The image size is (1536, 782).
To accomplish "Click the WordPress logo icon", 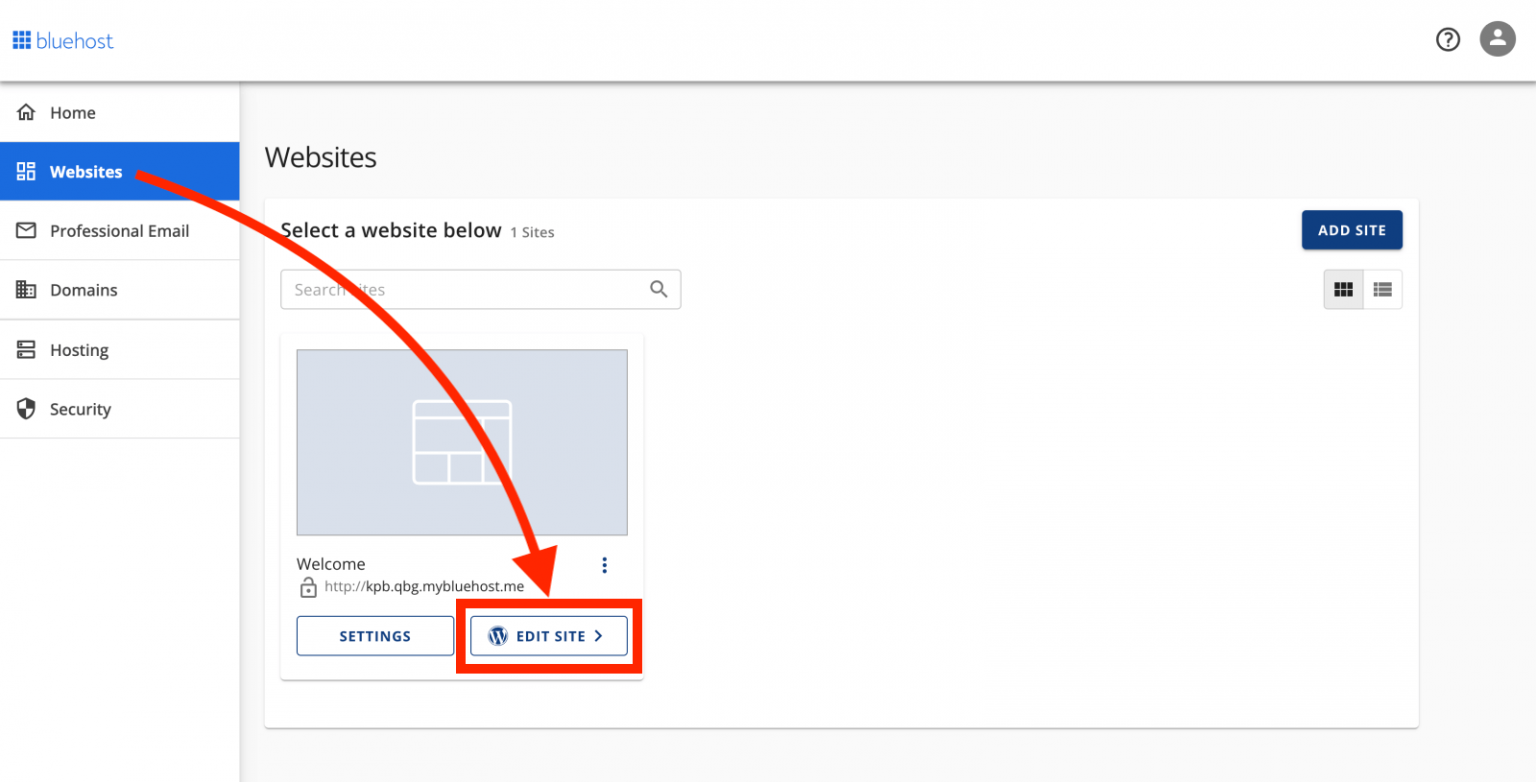I will [498, 636].
